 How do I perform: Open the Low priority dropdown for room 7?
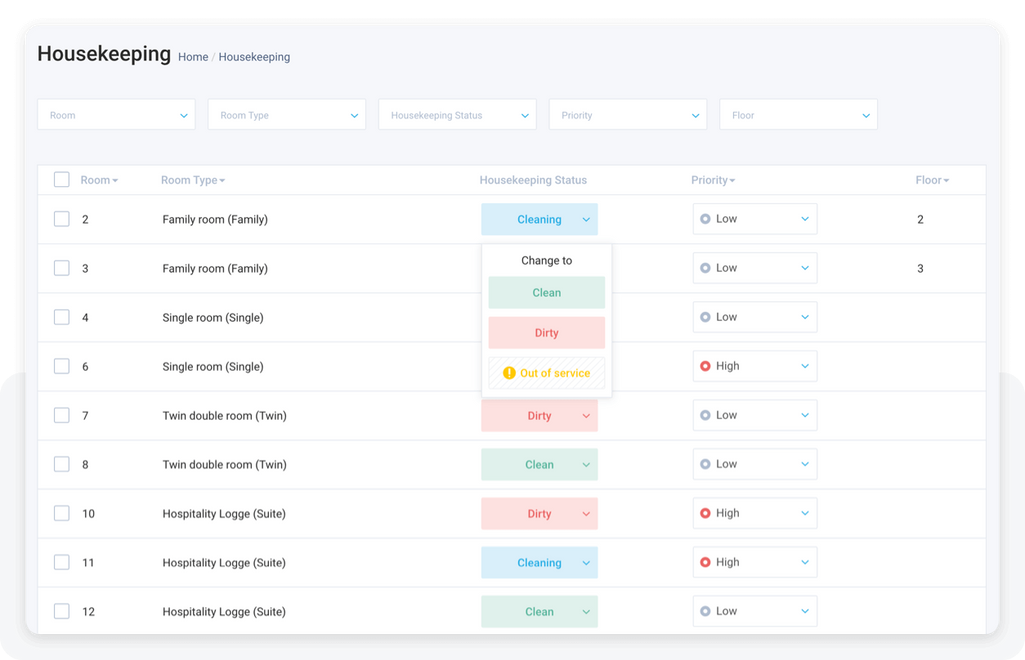pyautogui.click(x=755, y=415)
